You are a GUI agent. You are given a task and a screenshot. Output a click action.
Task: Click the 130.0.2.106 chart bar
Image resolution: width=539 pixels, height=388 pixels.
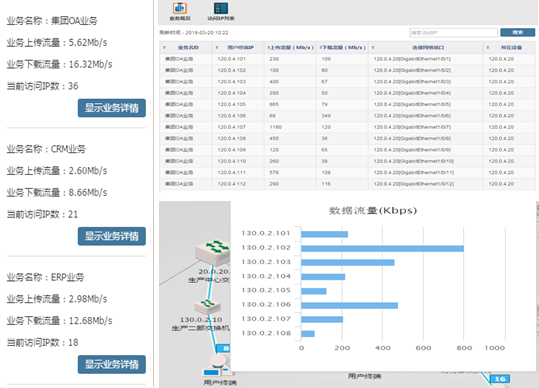(x=349, y=306)
